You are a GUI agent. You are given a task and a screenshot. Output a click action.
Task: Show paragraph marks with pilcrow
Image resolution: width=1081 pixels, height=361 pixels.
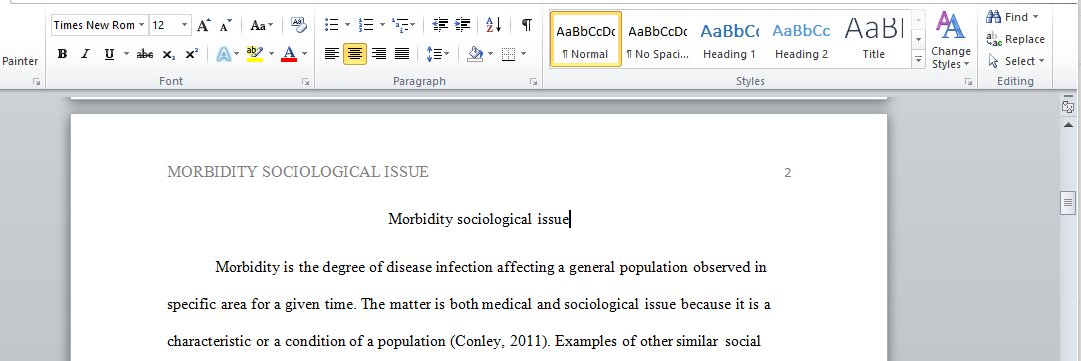(527, 25)
